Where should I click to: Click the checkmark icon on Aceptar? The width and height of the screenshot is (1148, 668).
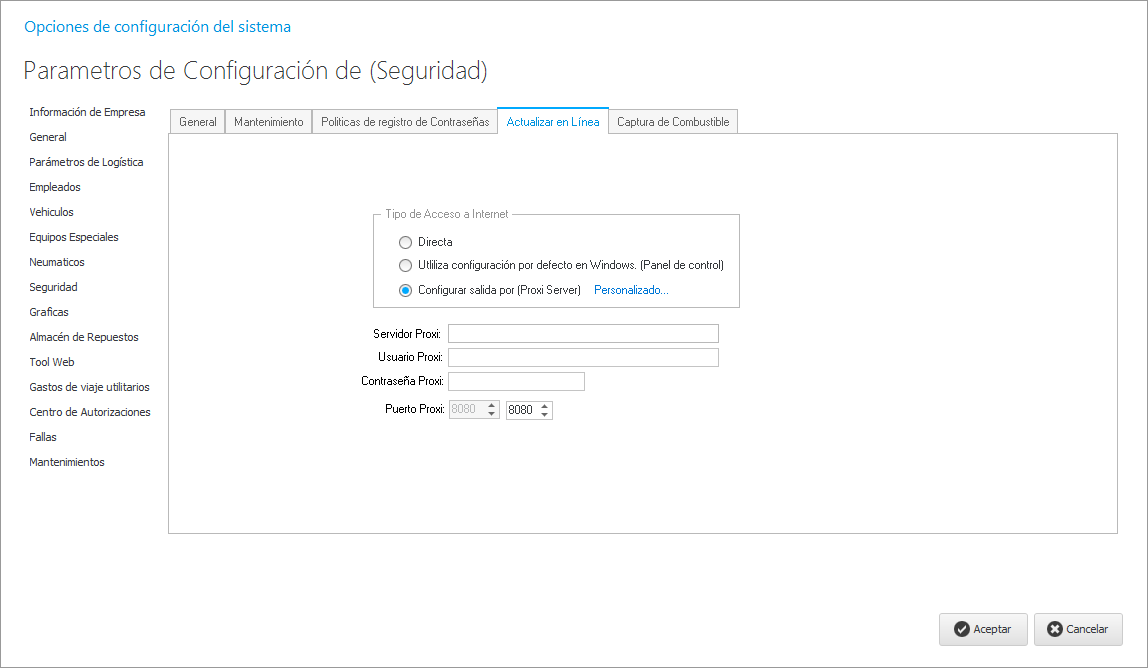961,629
